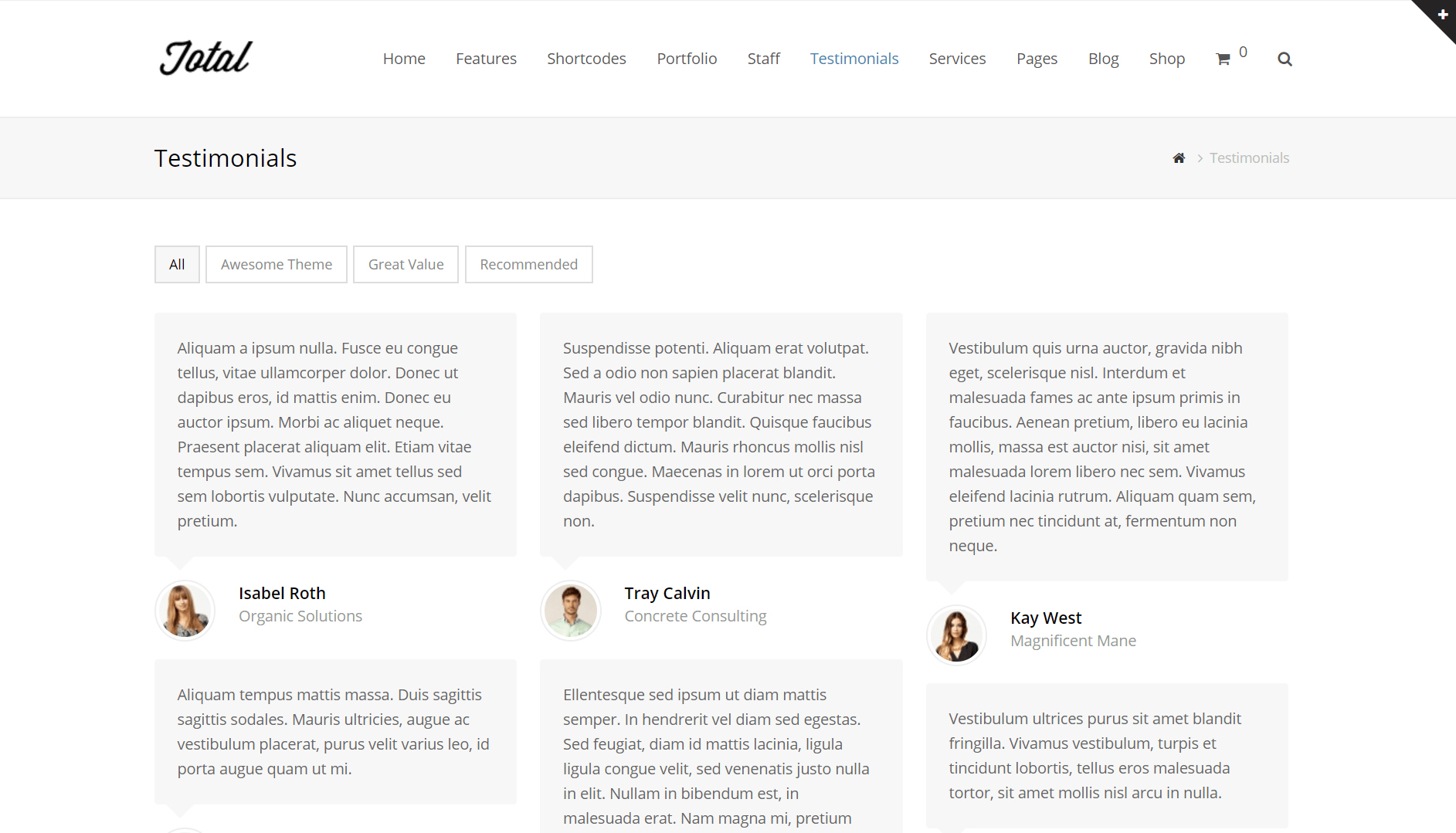Click the search magnifier icon
Image resolution: width=1456 pixels, height=833 pixels.
point(1285,59)
